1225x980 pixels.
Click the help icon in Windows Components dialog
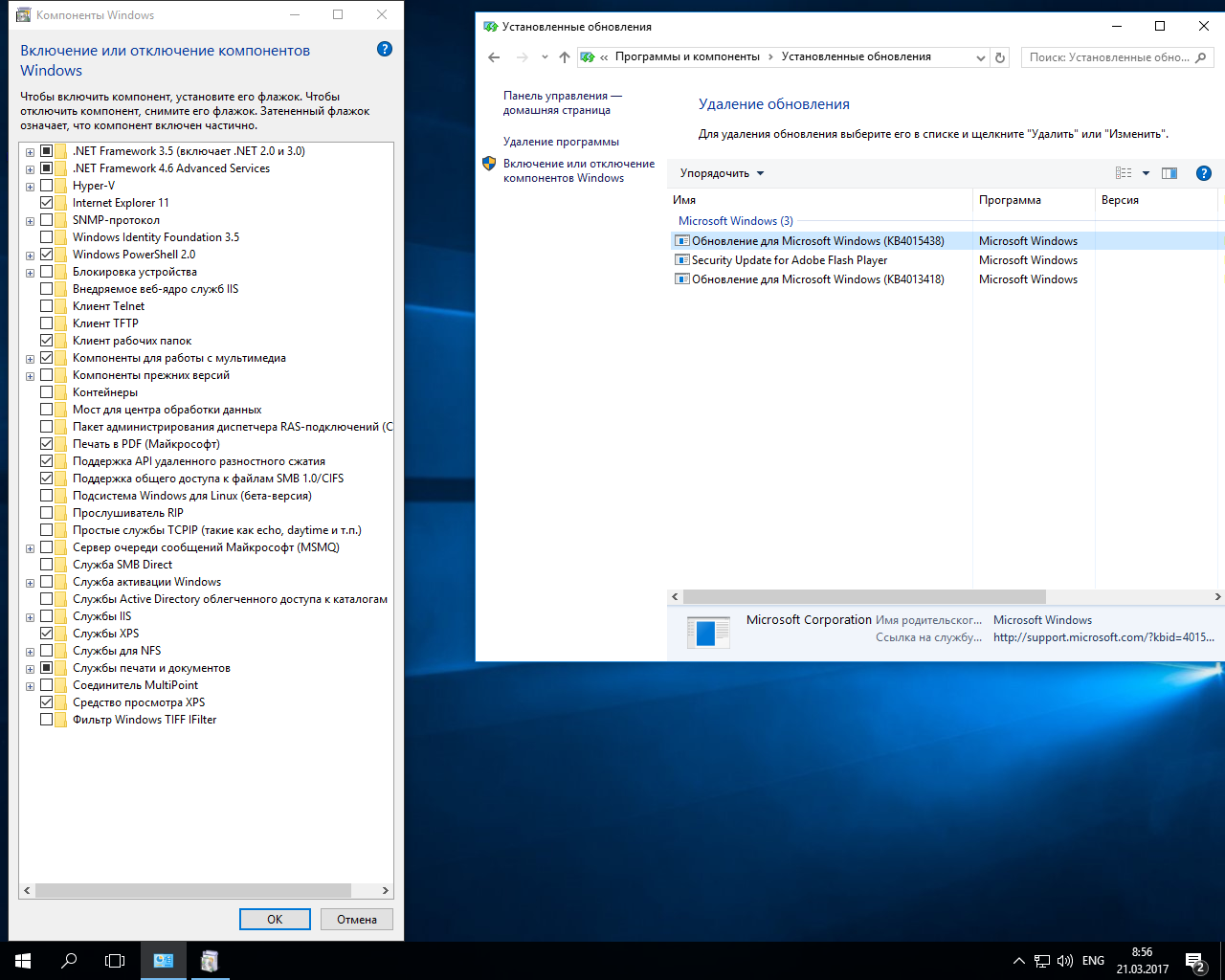385,49
